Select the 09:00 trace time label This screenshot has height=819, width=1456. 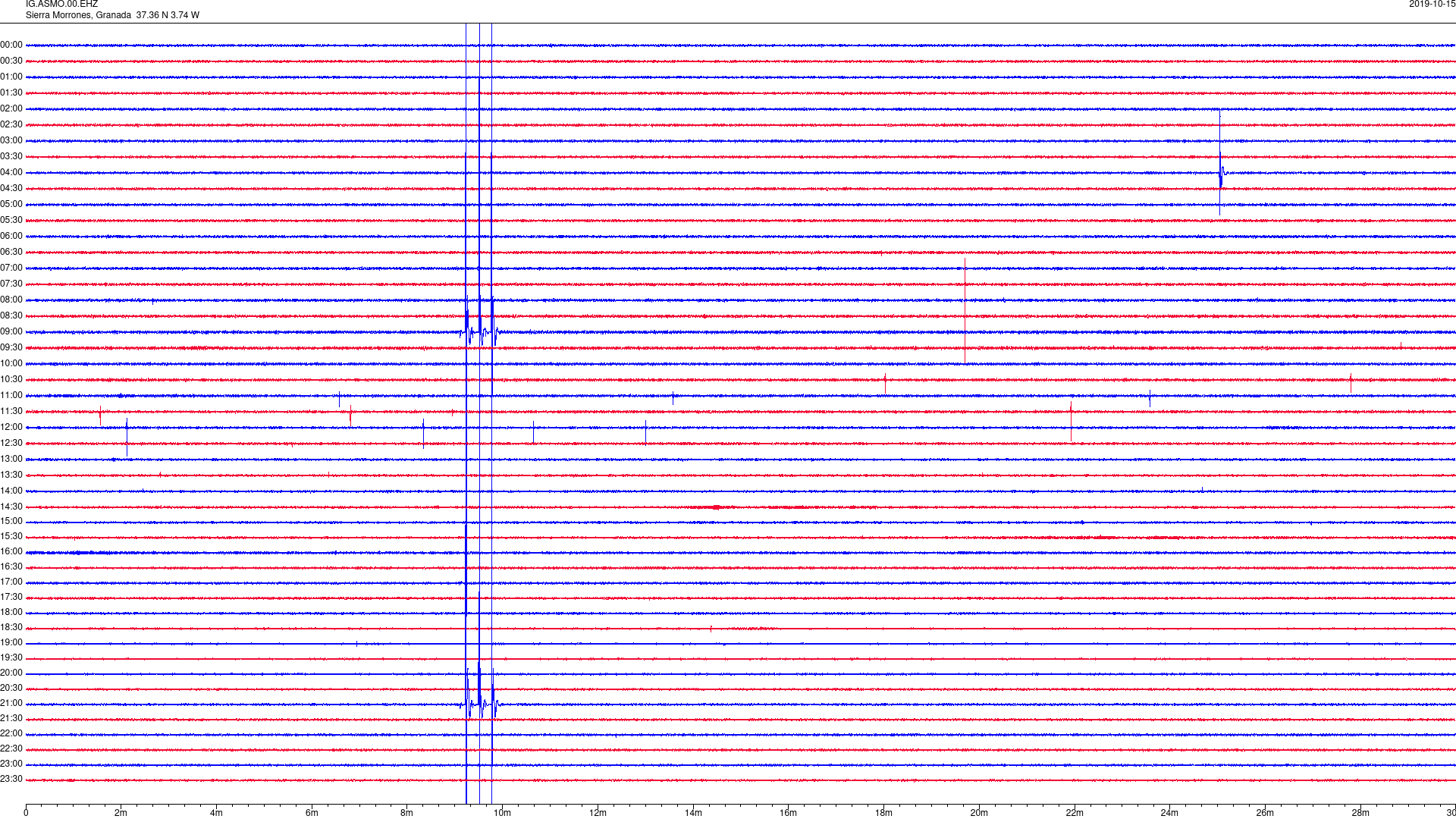(11, 332)
